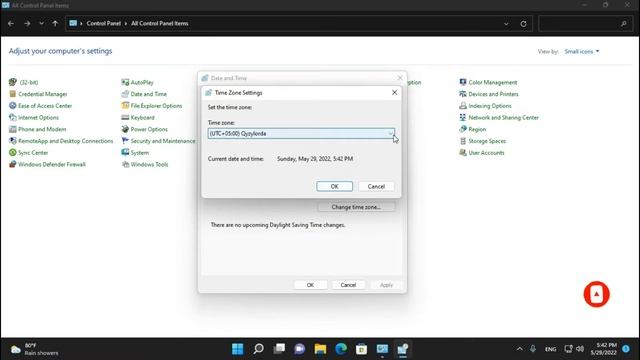Open weather widget Rain showers

[x=35, y=349]
